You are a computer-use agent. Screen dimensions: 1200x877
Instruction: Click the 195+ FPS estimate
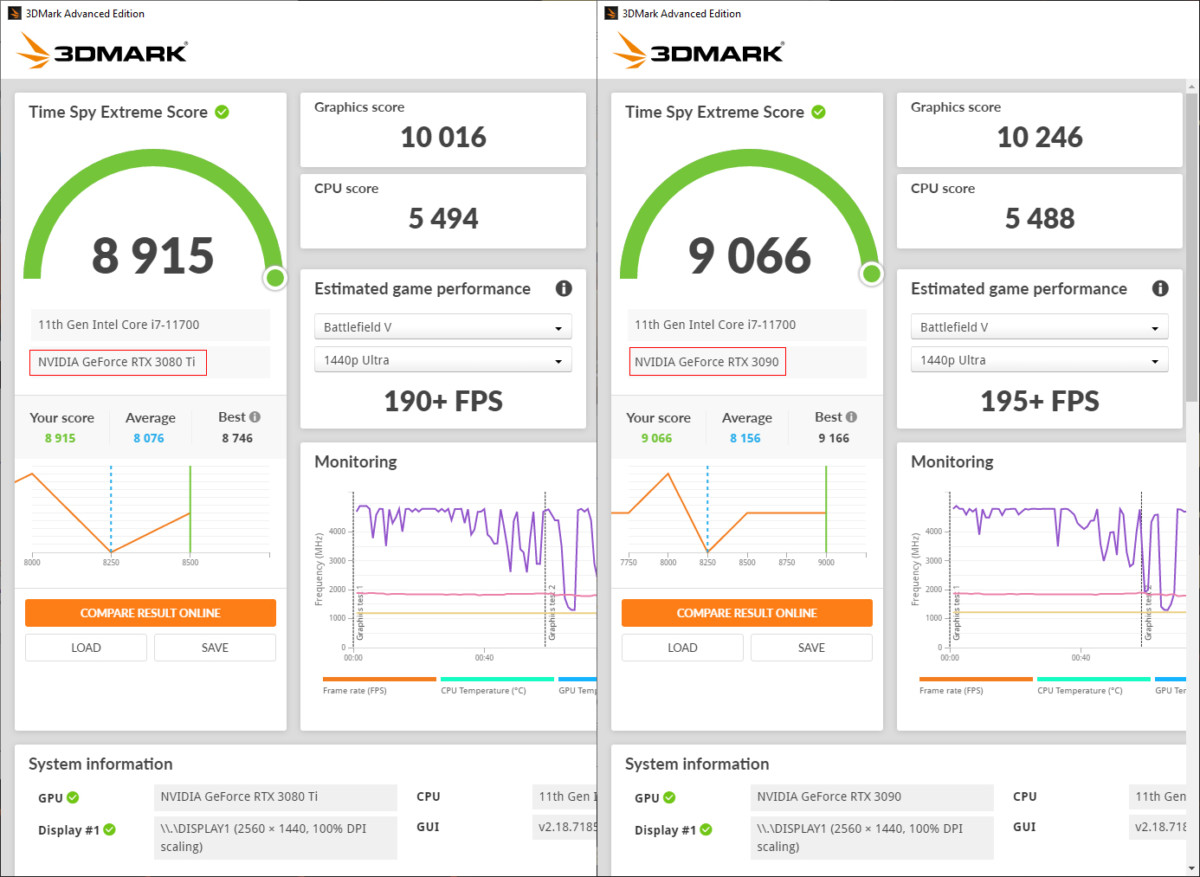(x=1040, y=401)
